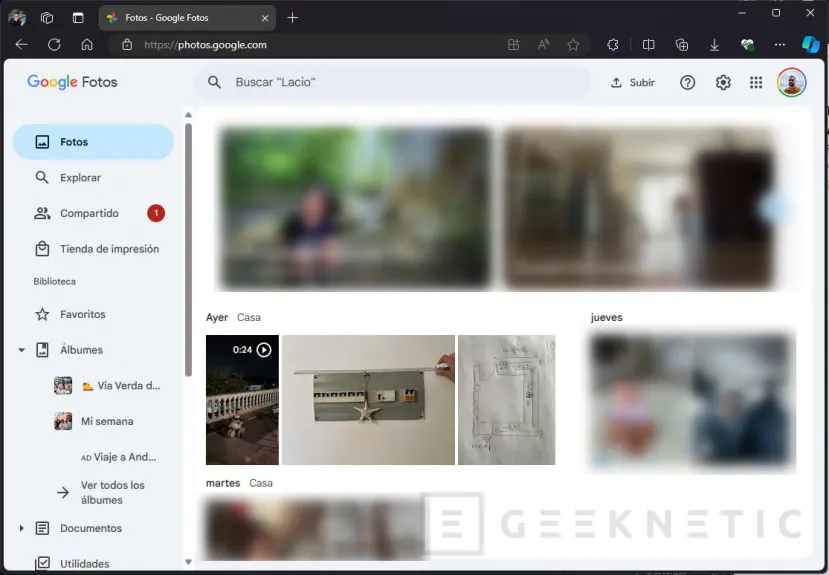The width and height of the screenshot is (829, 575).
Task: Click Ver todos los álbumes
Action: (x=100, y=492)
